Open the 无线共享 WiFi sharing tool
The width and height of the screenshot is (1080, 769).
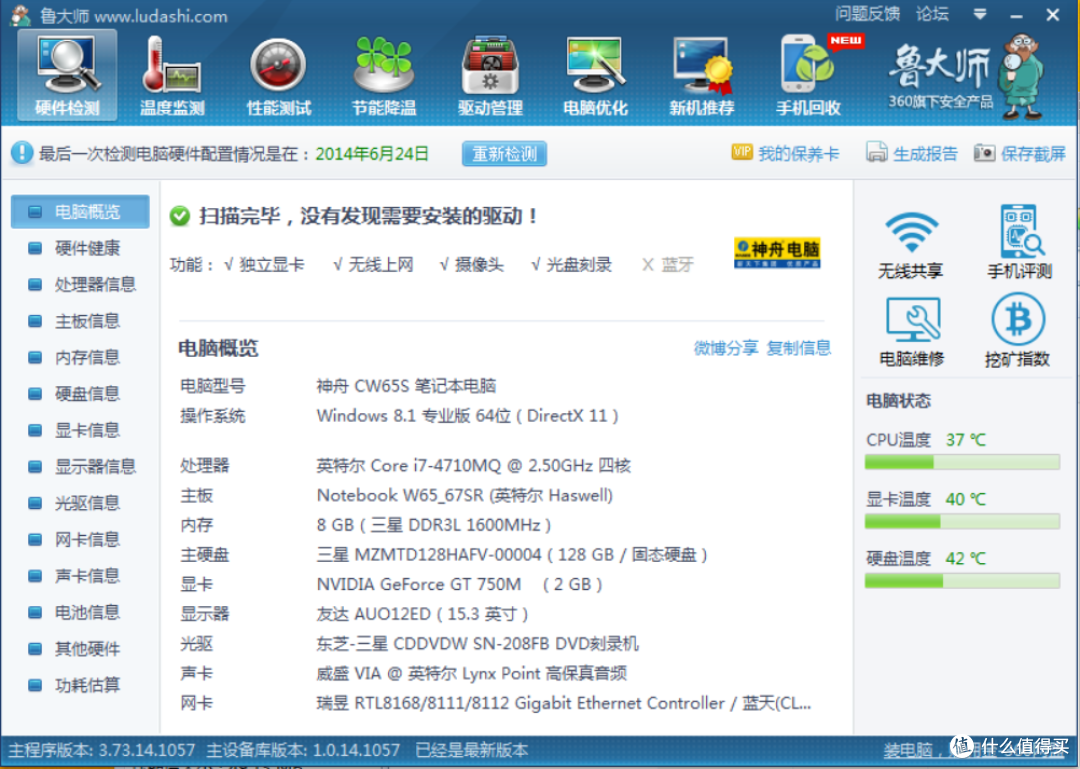point(911,243)
